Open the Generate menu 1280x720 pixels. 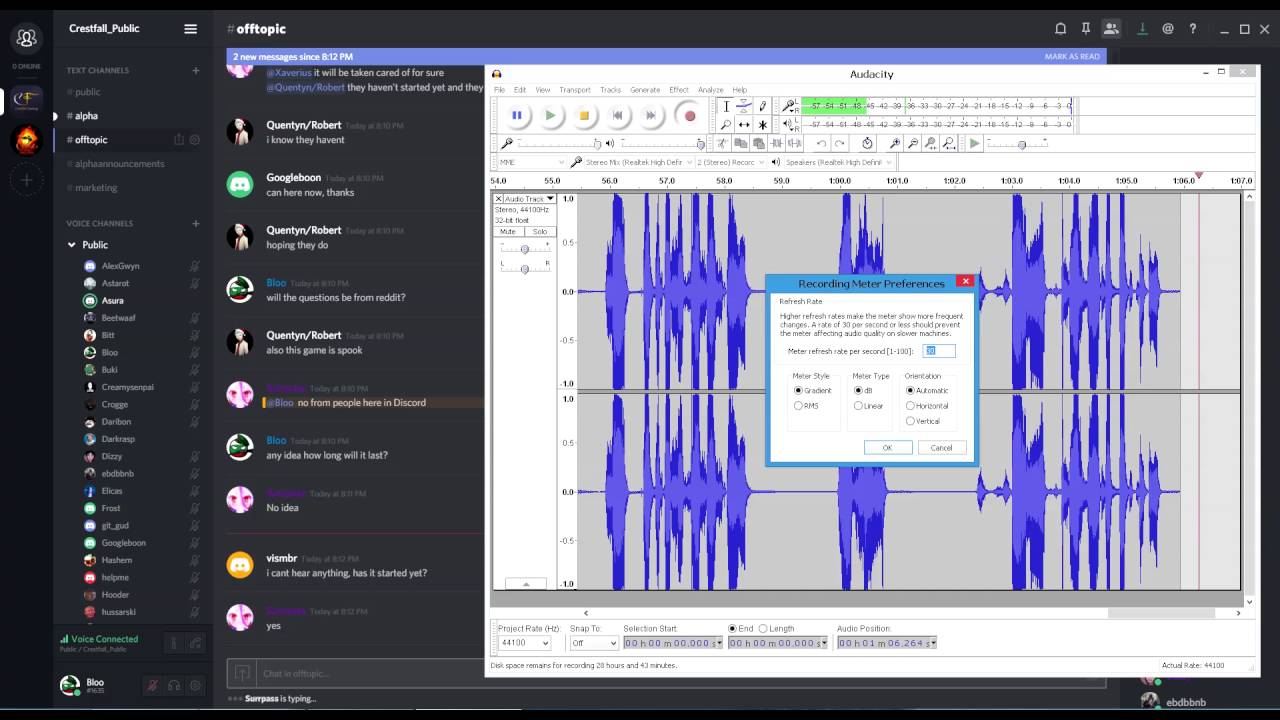645,90
